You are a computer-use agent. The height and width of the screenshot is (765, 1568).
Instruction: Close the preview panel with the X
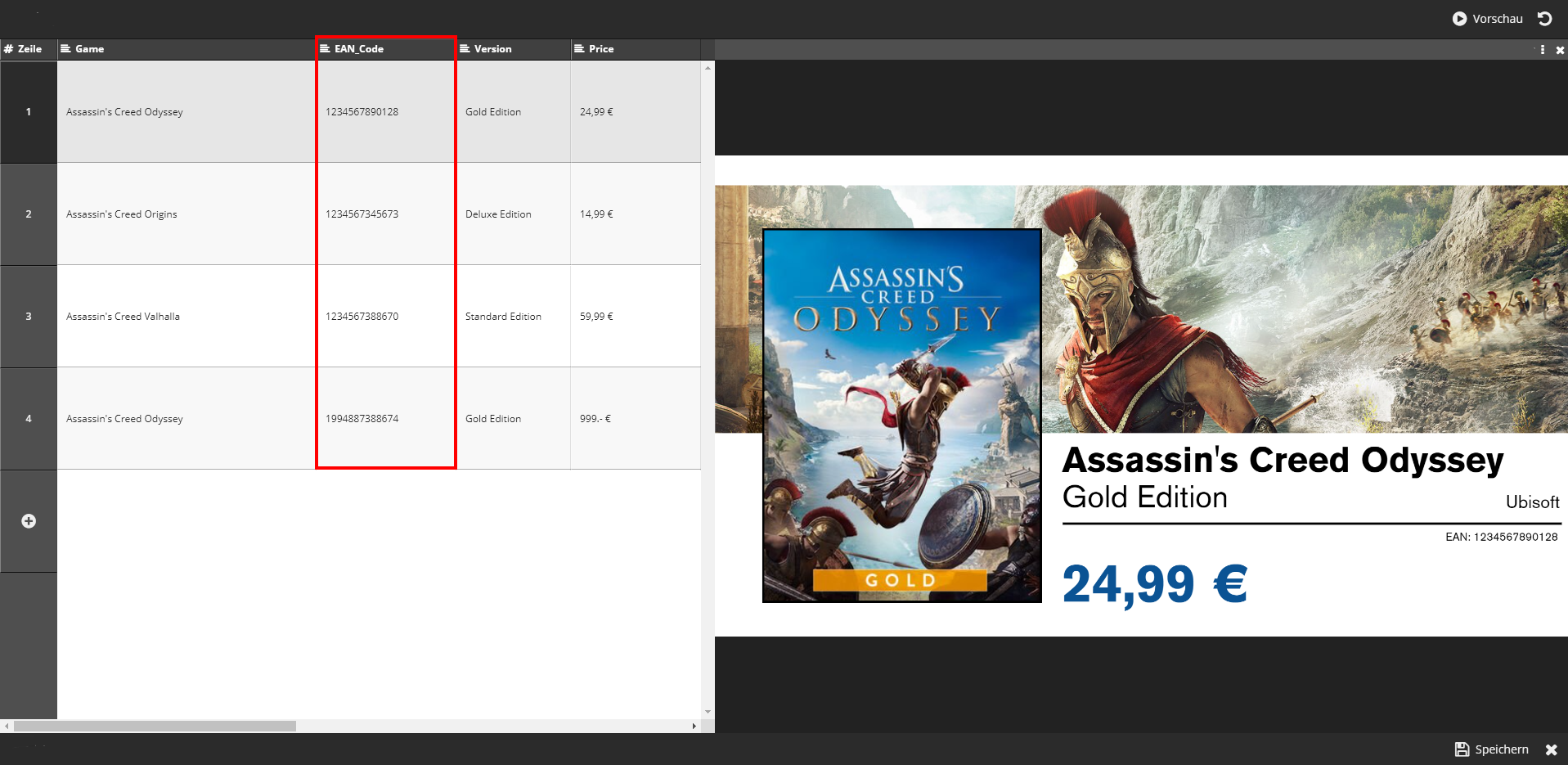(x=1560, y=50)
